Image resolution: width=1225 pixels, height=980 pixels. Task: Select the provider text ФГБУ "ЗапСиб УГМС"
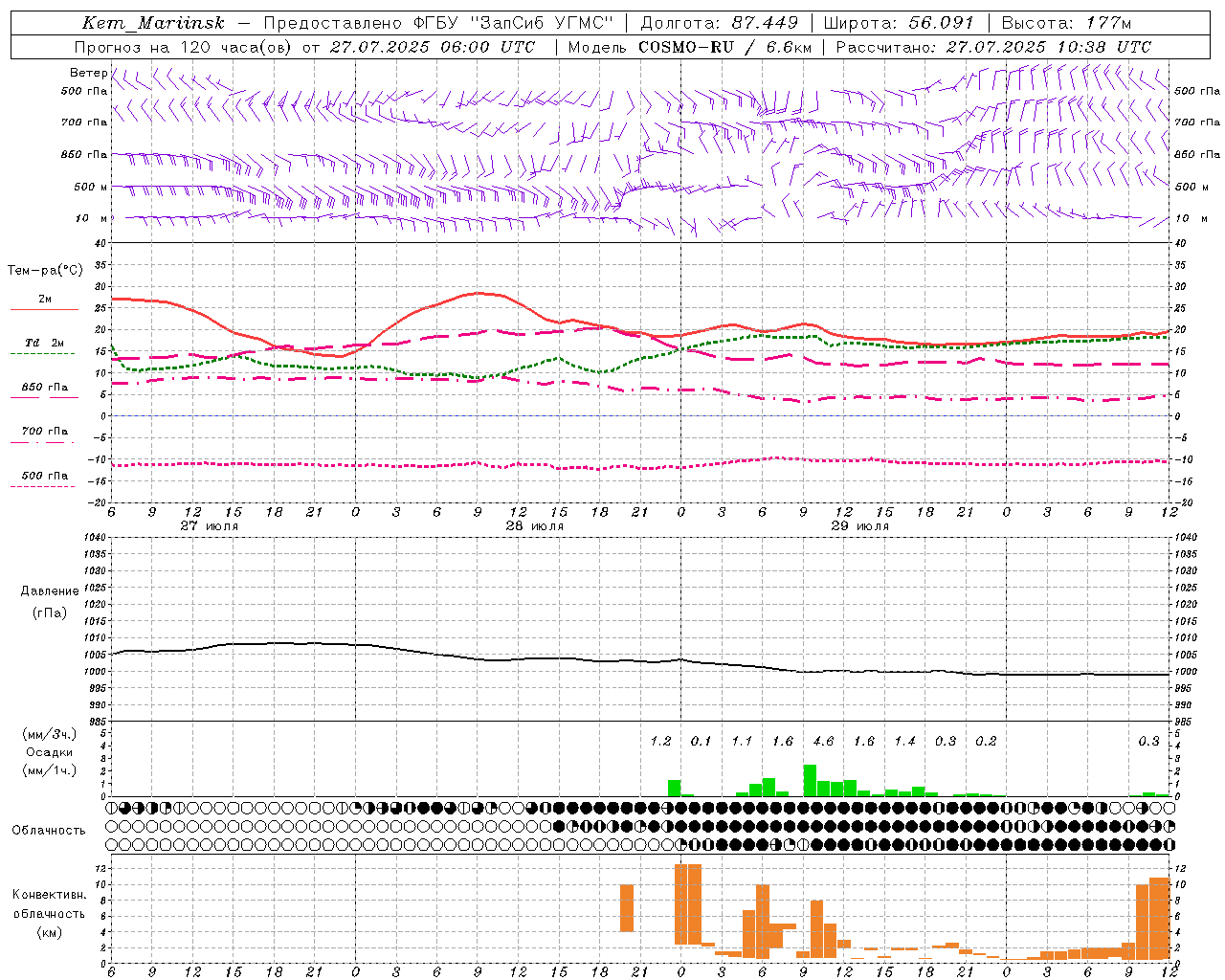tap(514, 23)
